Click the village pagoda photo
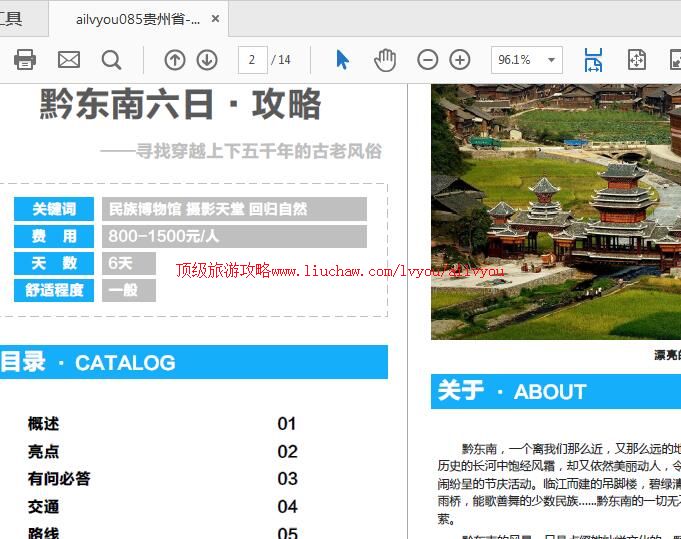This screenshot has width=681, height=539. pos(555,212)
